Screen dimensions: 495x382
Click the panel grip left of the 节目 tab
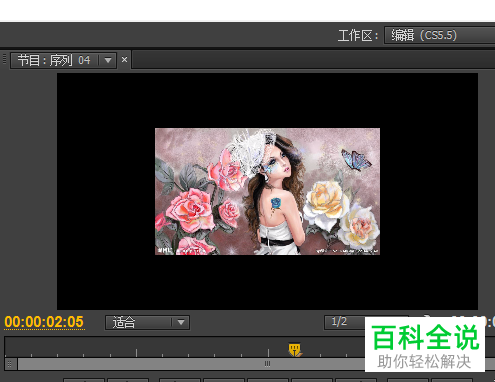[4, 59]
